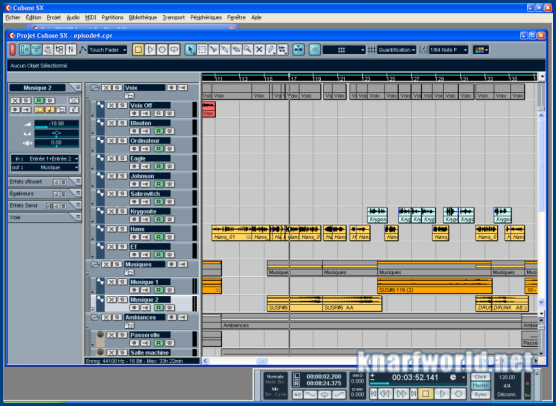Open the 1/64 Note quantize dropdown
Viewport: 556px width, 406px height.
pos(449,50)
